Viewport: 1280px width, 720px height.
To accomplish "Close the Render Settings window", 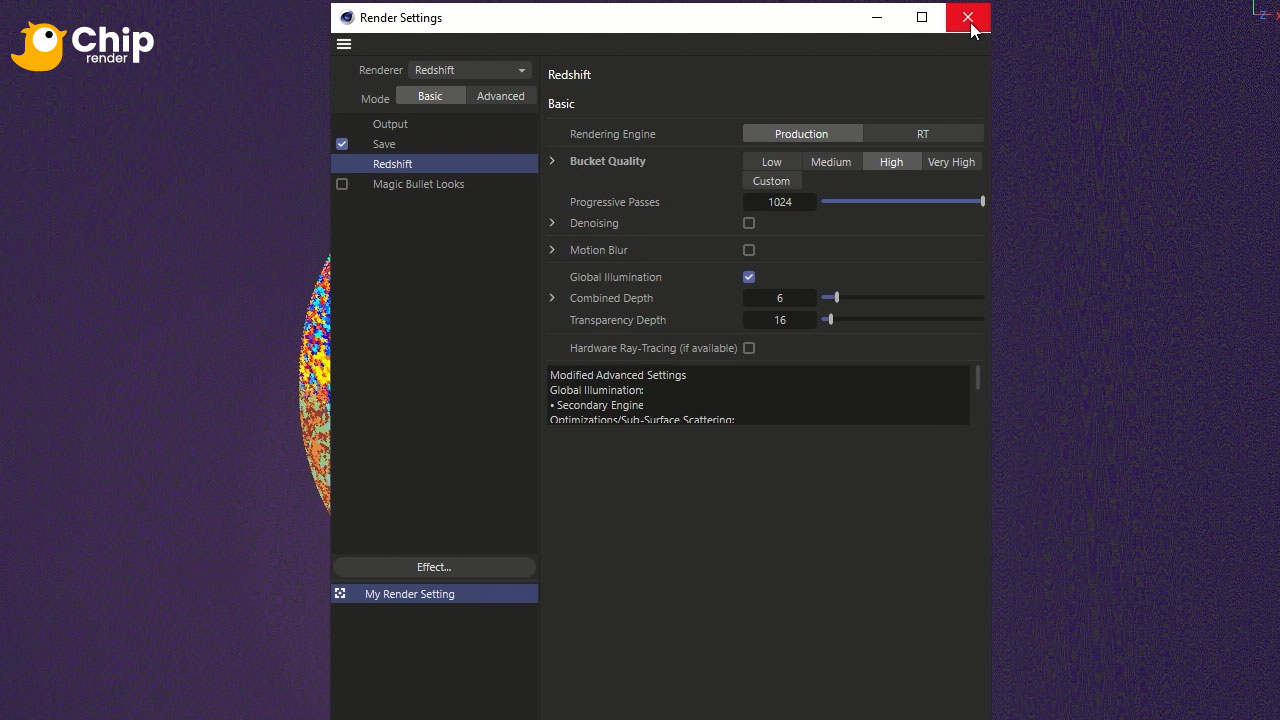I will [x=968, y=17].
